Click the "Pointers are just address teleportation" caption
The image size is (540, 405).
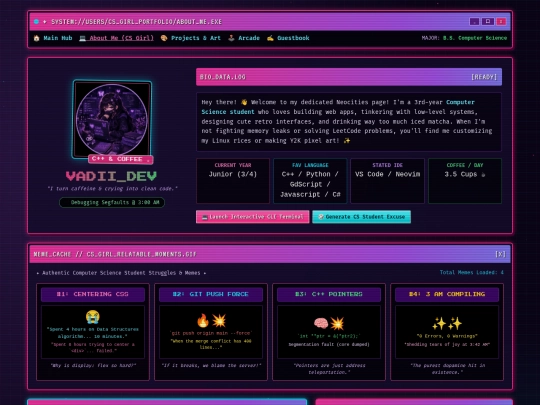(x=329, y=369)
